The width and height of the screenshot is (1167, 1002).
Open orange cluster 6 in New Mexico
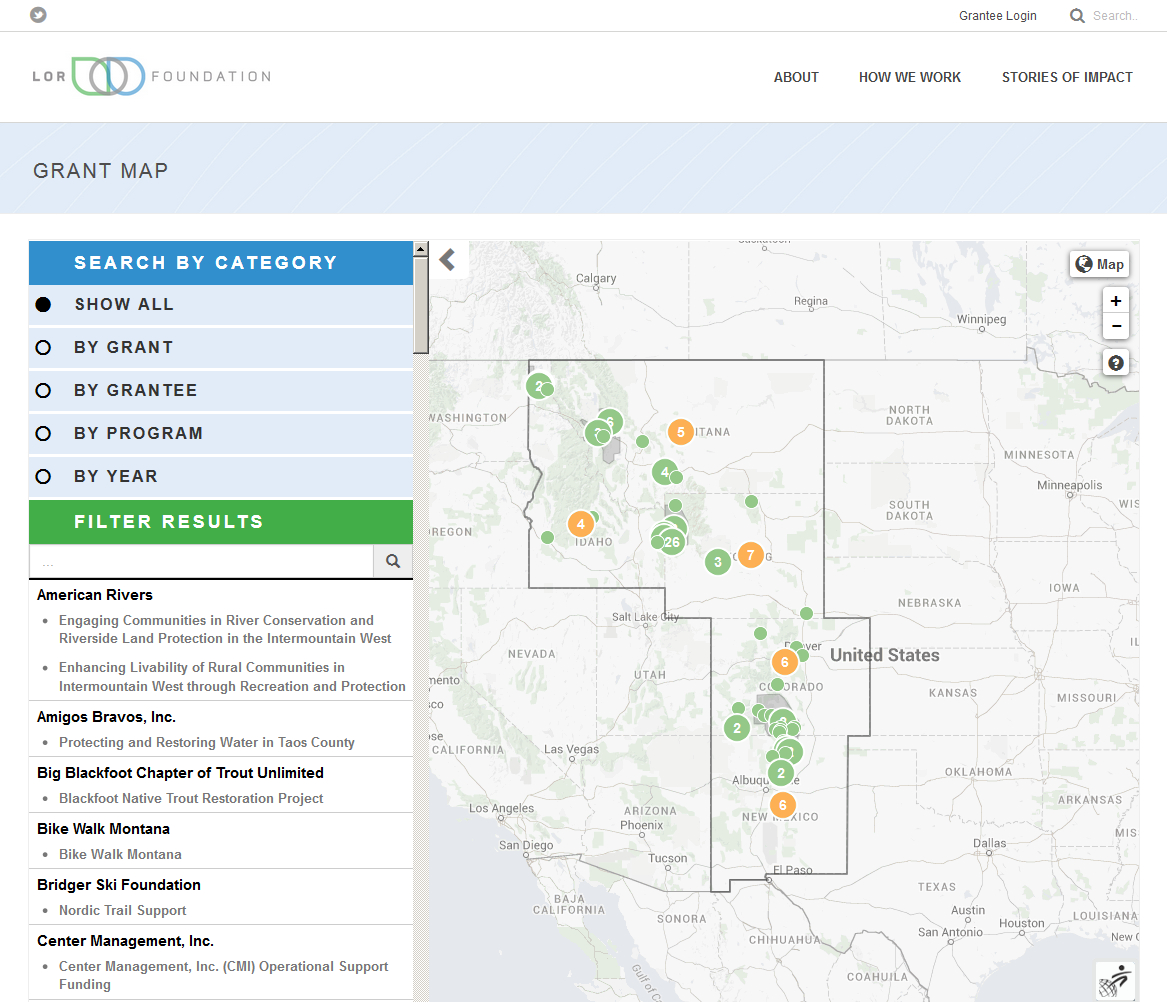(782, 805)
